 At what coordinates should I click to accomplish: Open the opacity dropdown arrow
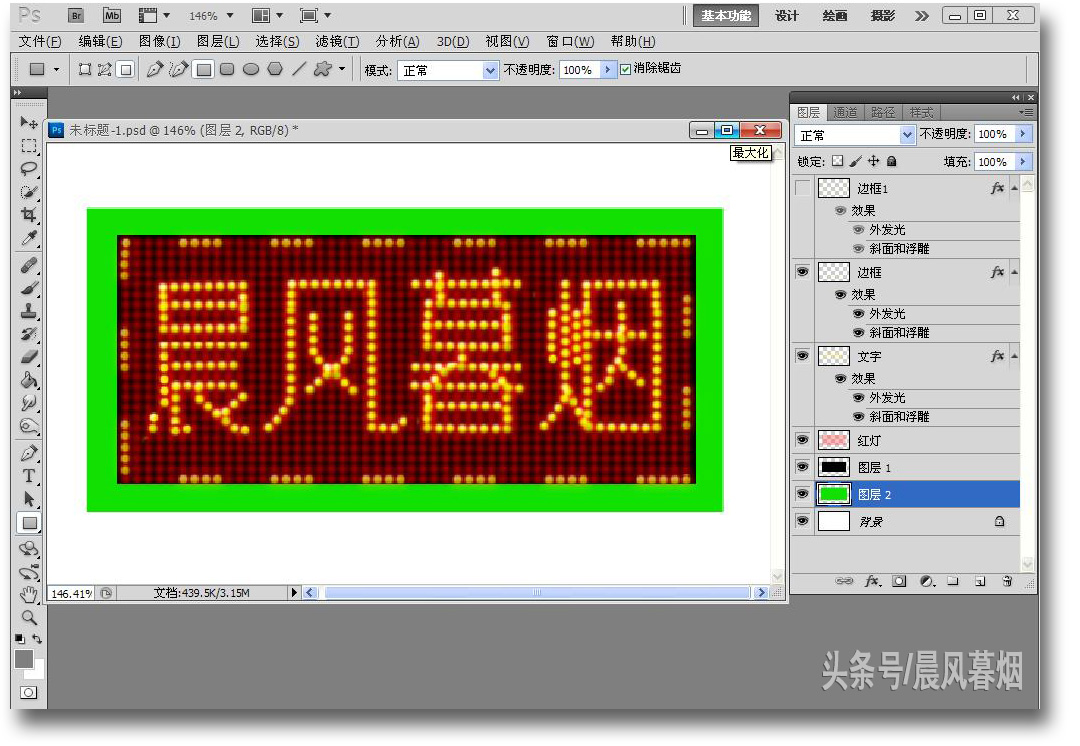point(1025,134)
